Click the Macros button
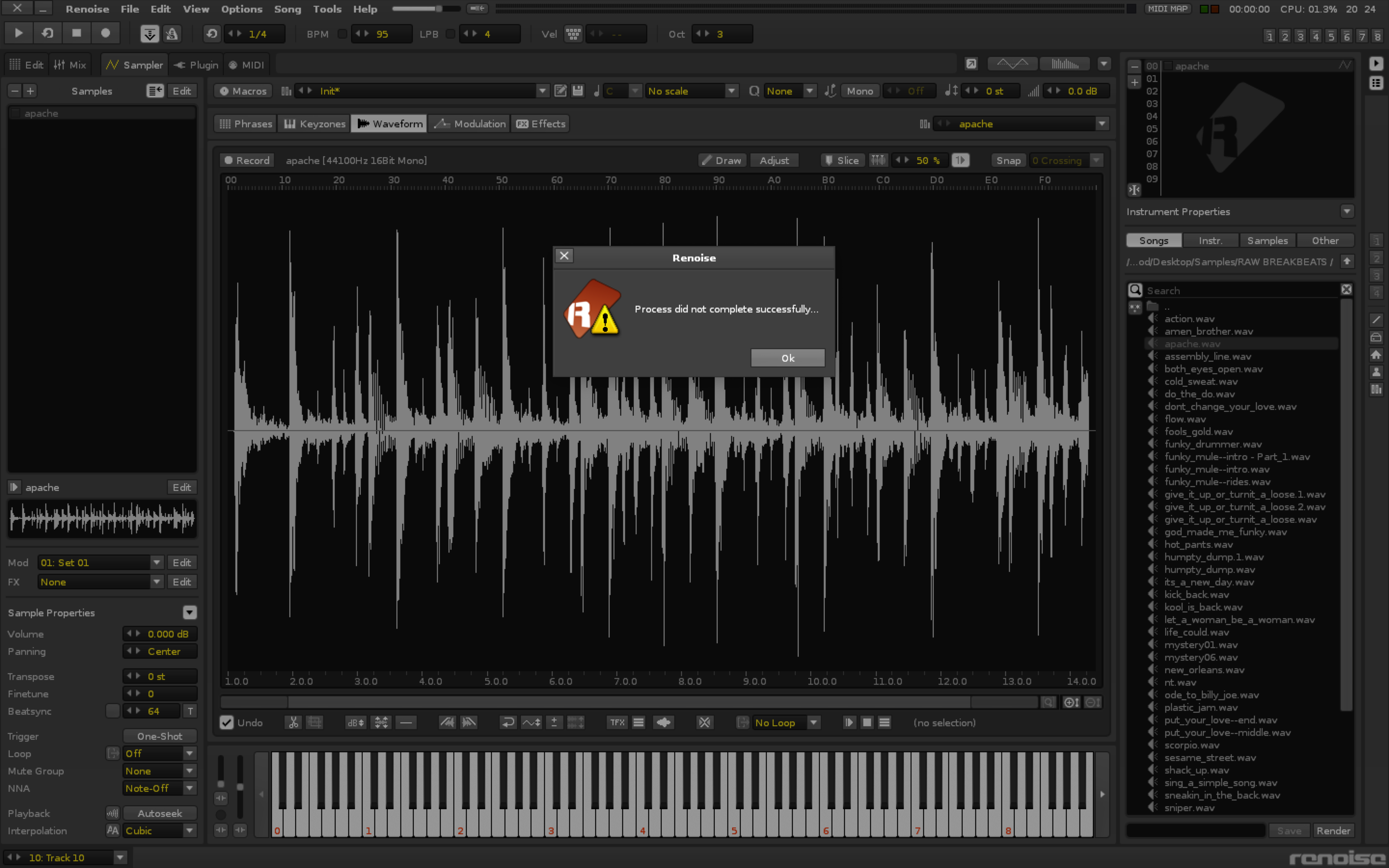Screen dimensions: 1389x868 (x=244, y=91)
